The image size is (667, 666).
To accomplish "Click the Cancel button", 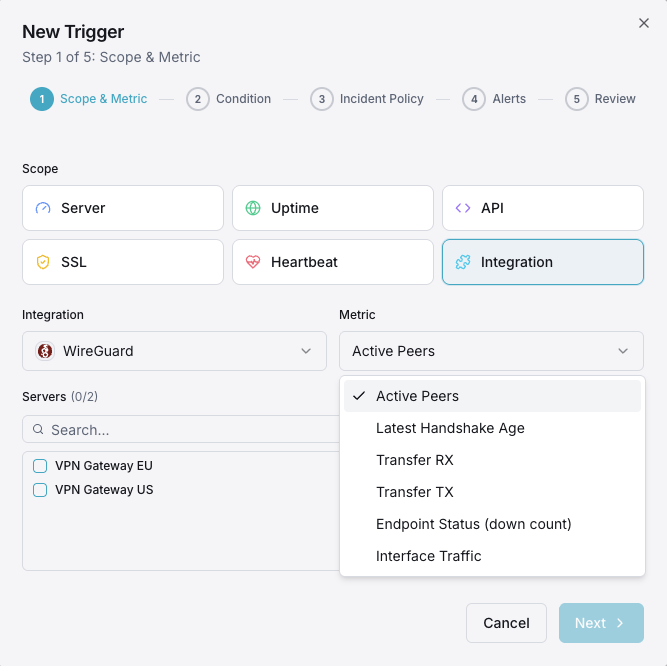I will click(x=506, y=623).
